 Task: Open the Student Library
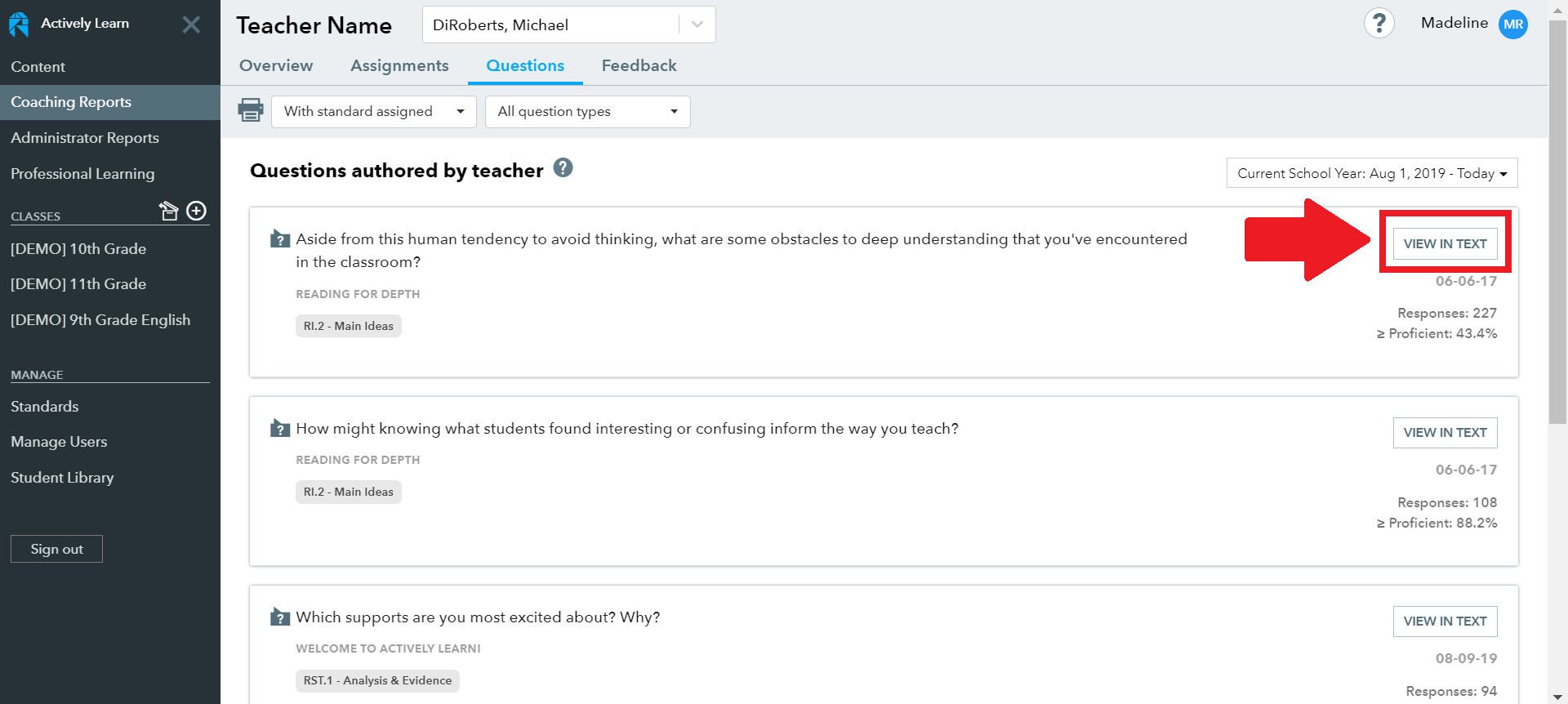62,478
